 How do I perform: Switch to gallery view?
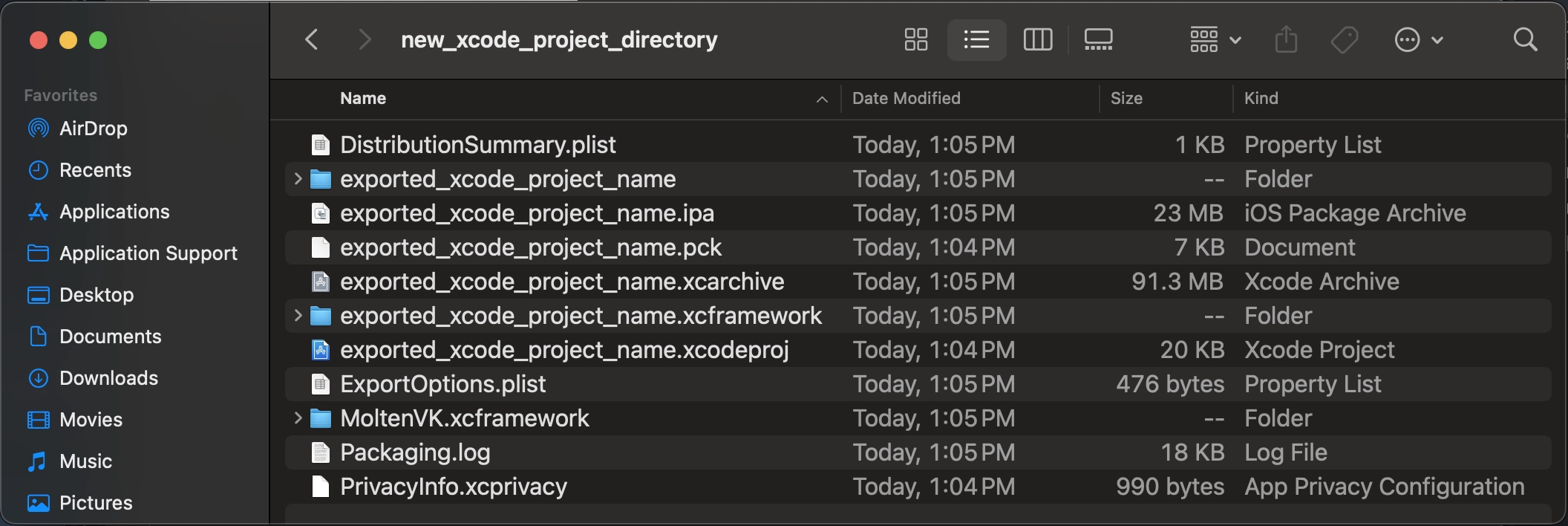1098,39
